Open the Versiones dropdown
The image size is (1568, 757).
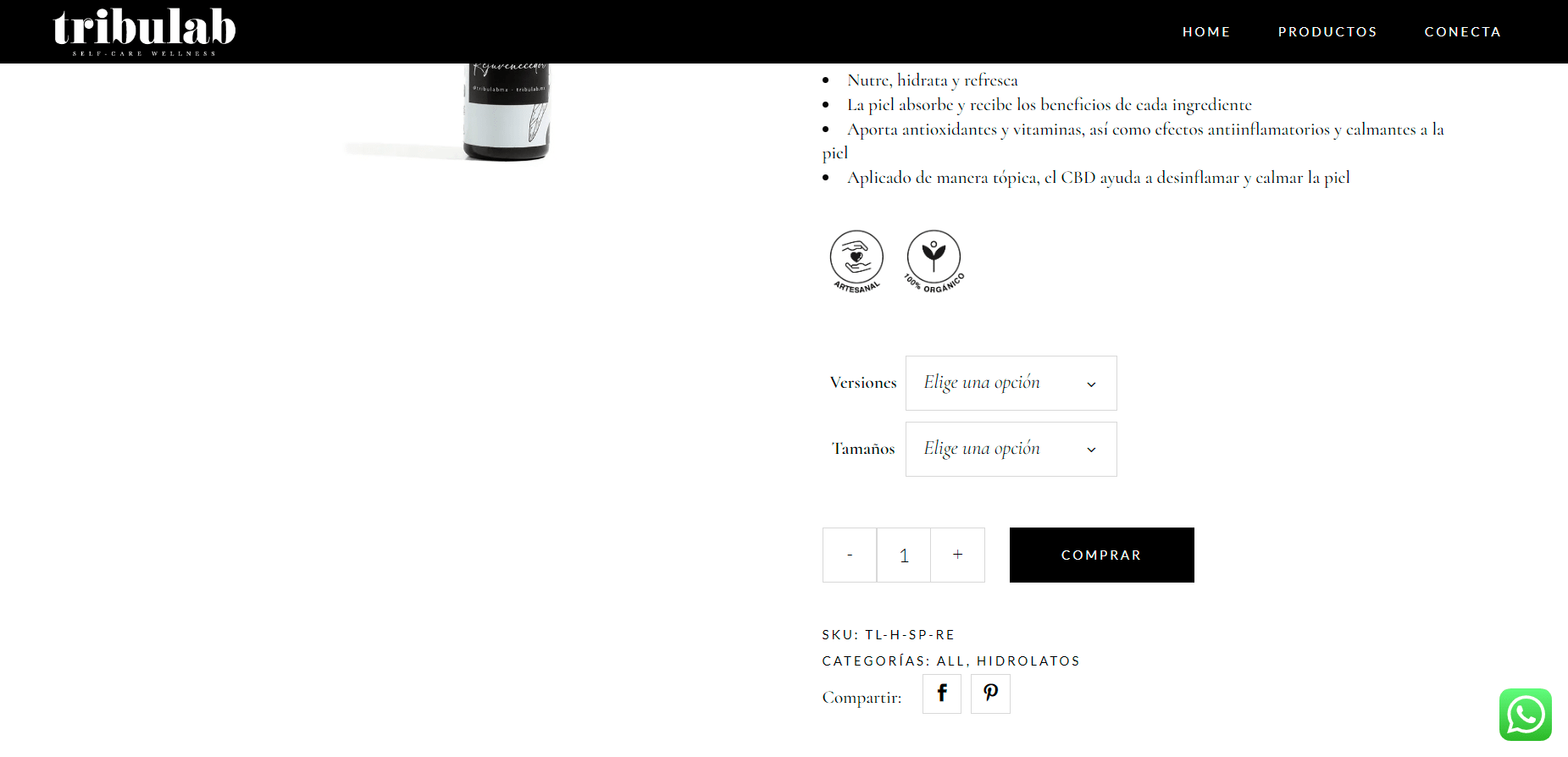[1011, 383]
